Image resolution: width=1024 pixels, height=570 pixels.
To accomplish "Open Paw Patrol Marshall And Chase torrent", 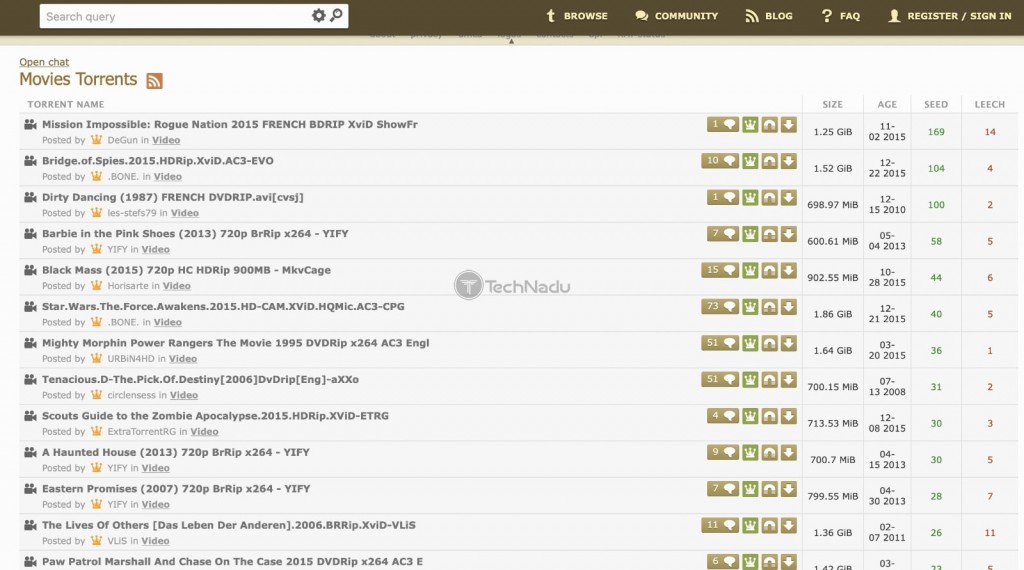I will pyautogui.click(x=232, y=562).
